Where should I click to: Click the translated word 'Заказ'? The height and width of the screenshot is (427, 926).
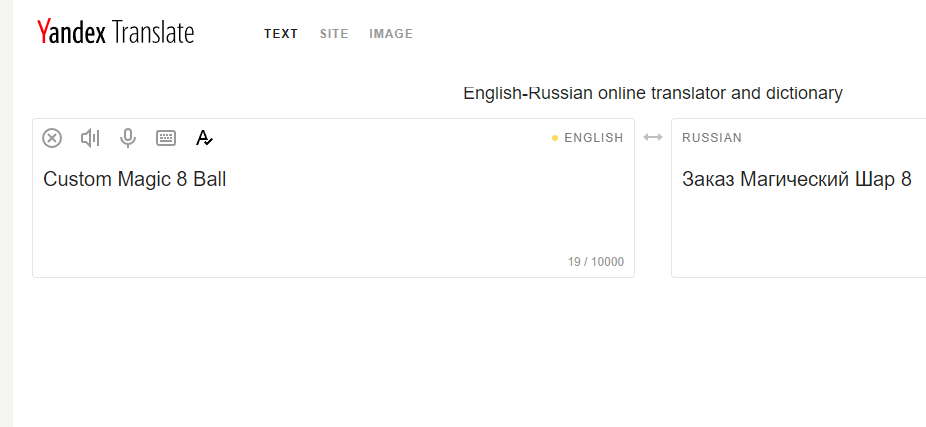pyautogui.click(x=708, y=179)
